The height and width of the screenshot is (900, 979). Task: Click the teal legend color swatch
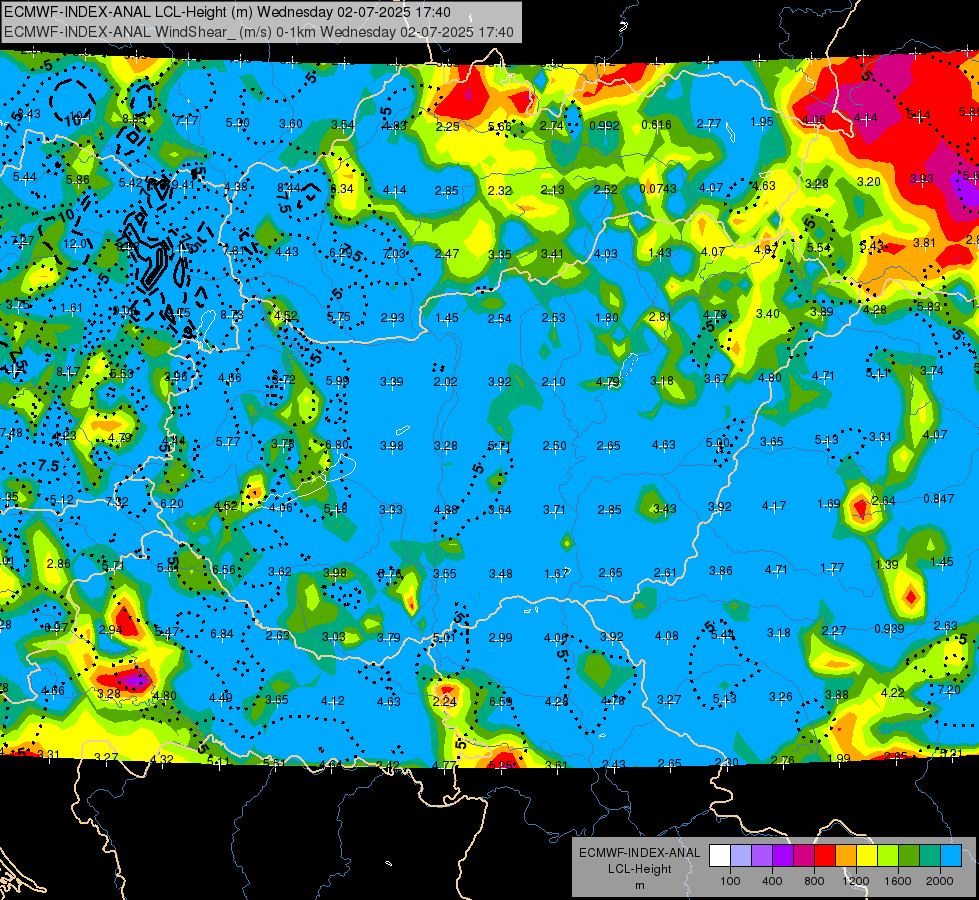coord(929,856)
